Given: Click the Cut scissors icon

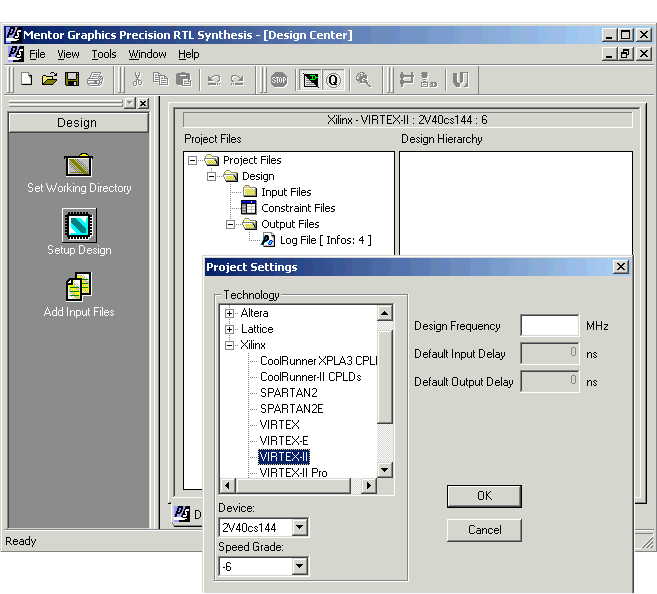Looking at the screenshot, I should point(137,79).
